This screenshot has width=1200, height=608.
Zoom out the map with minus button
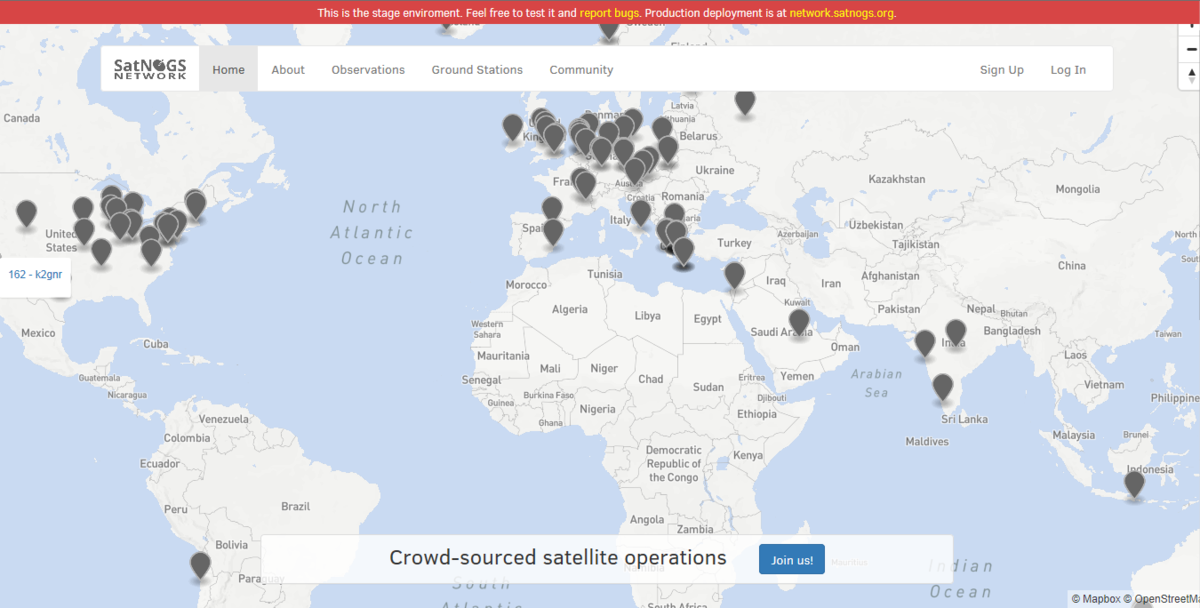tap(1191, 50)
